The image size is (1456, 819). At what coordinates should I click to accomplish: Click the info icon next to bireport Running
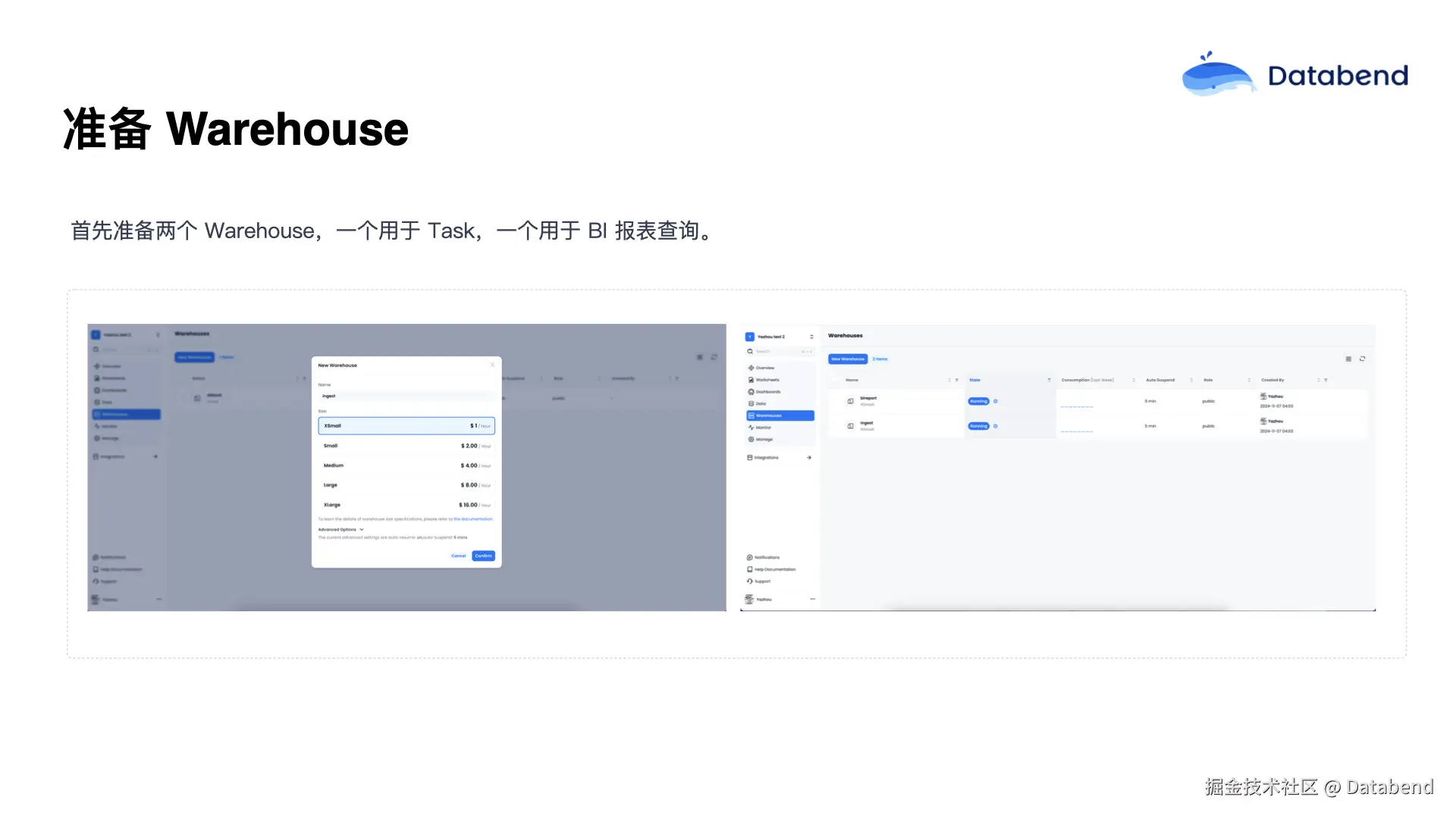[x=996, y=401]
